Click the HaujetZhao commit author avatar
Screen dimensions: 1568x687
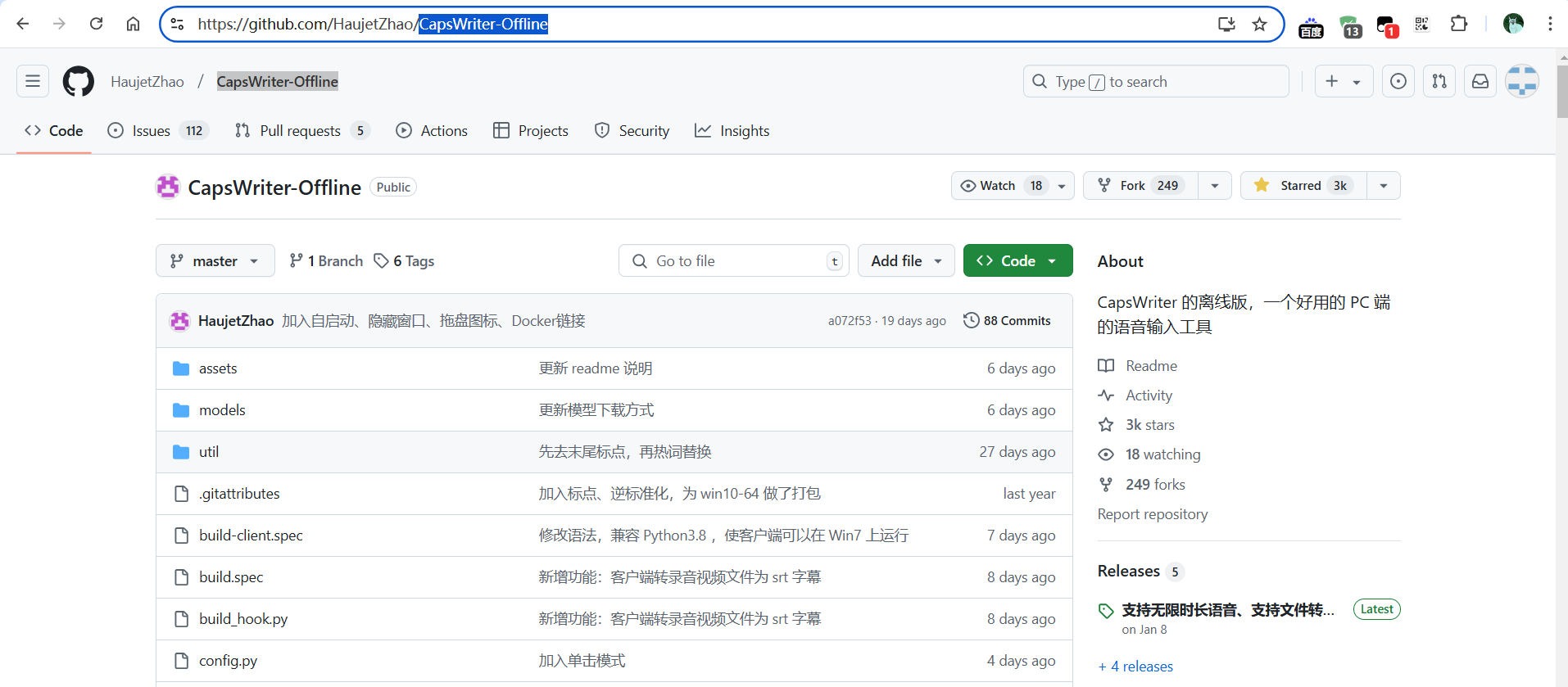179,321
